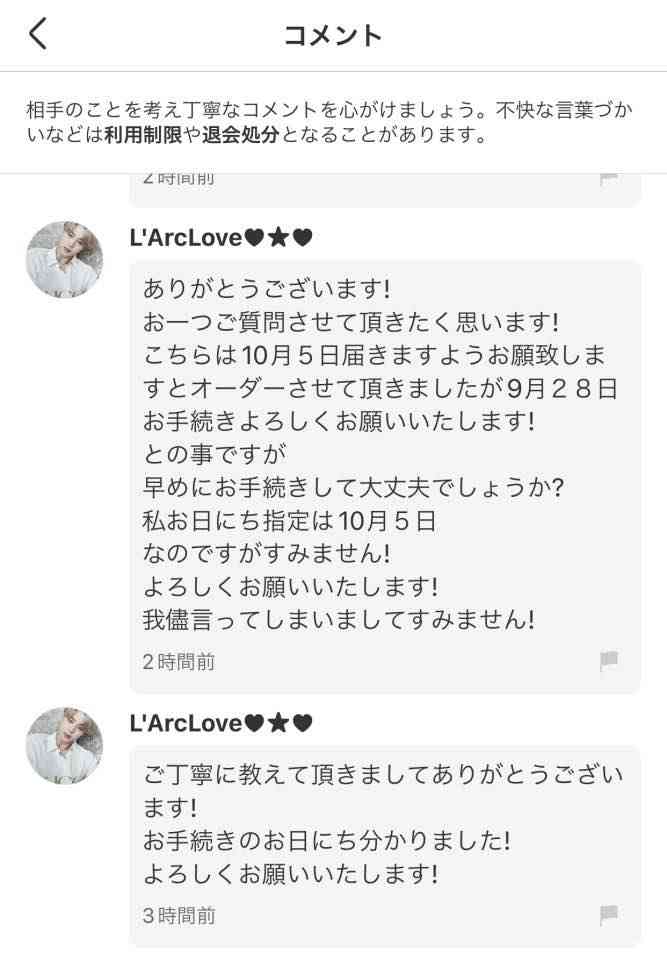Report the comment posted 3時間前 via its flag
Viewport: 667px width, 960px height.
[608, 915]
